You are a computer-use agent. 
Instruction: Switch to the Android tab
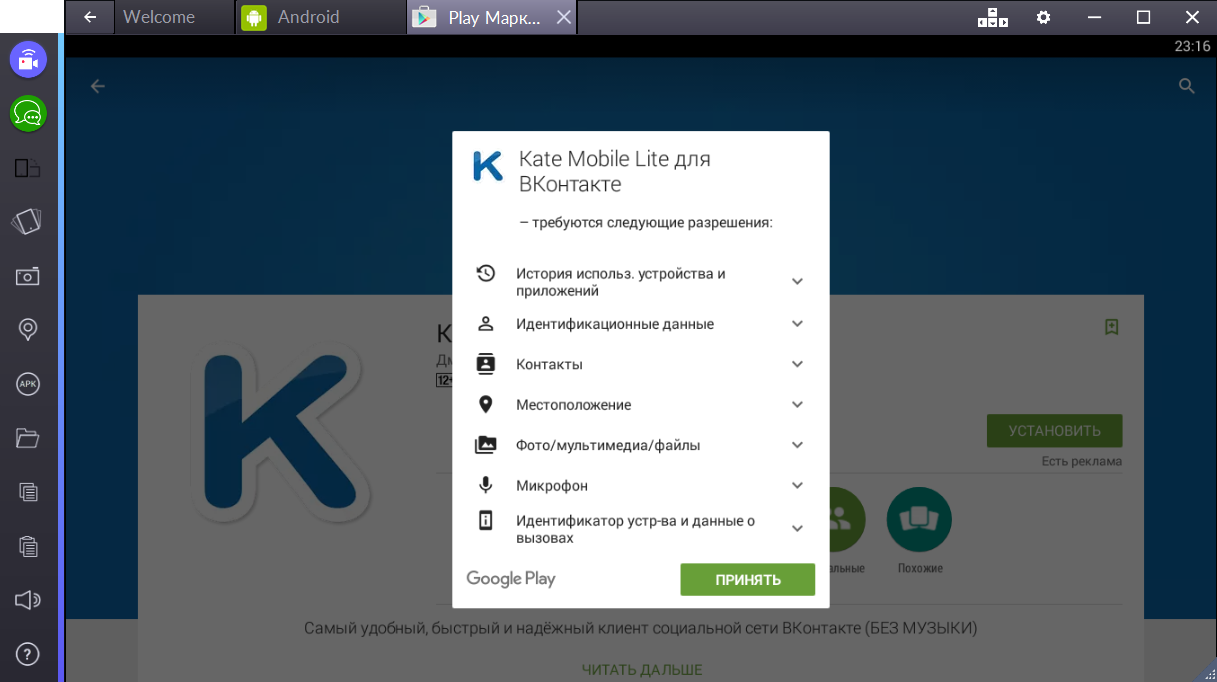click(308, 17)
